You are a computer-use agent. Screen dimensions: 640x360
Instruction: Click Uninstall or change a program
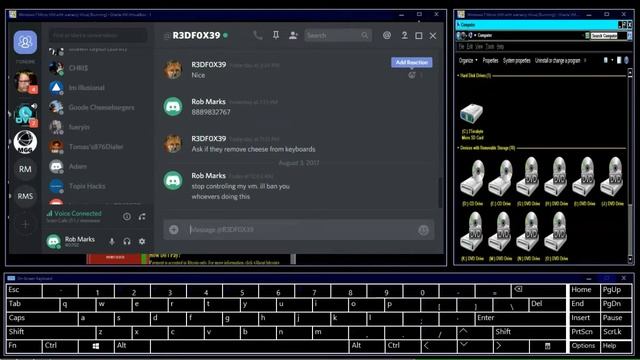pyautogui.click(x=557, y=60)
